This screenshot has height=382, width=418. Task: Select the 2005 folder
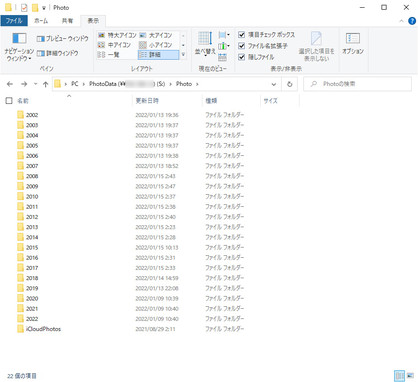point(32,146)
